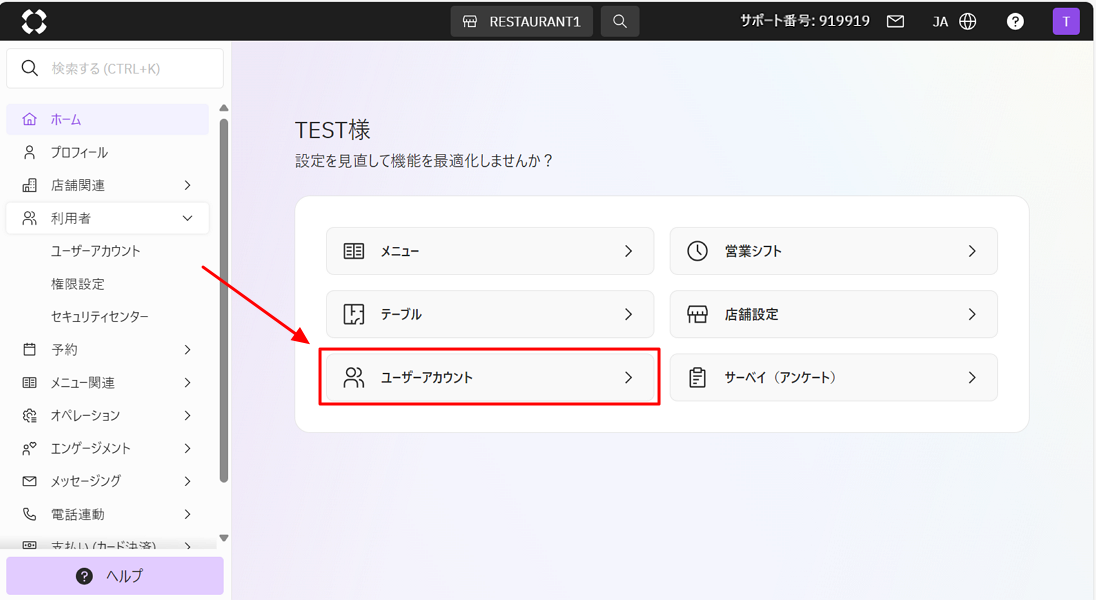Viewport: 1096px width, 600px height.
Task: Open プロフィール in sidebar
Action: pos(108,152)
